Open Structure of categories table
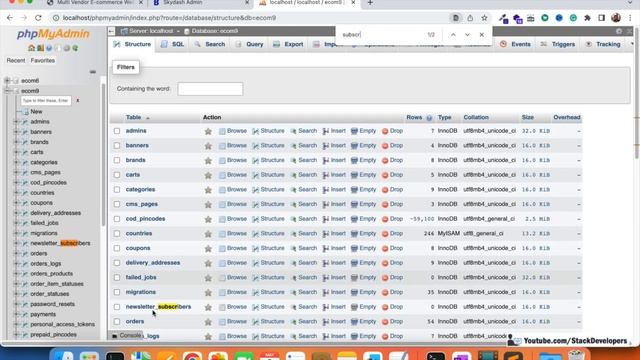640x360 pixels. [x=268, y=190]
